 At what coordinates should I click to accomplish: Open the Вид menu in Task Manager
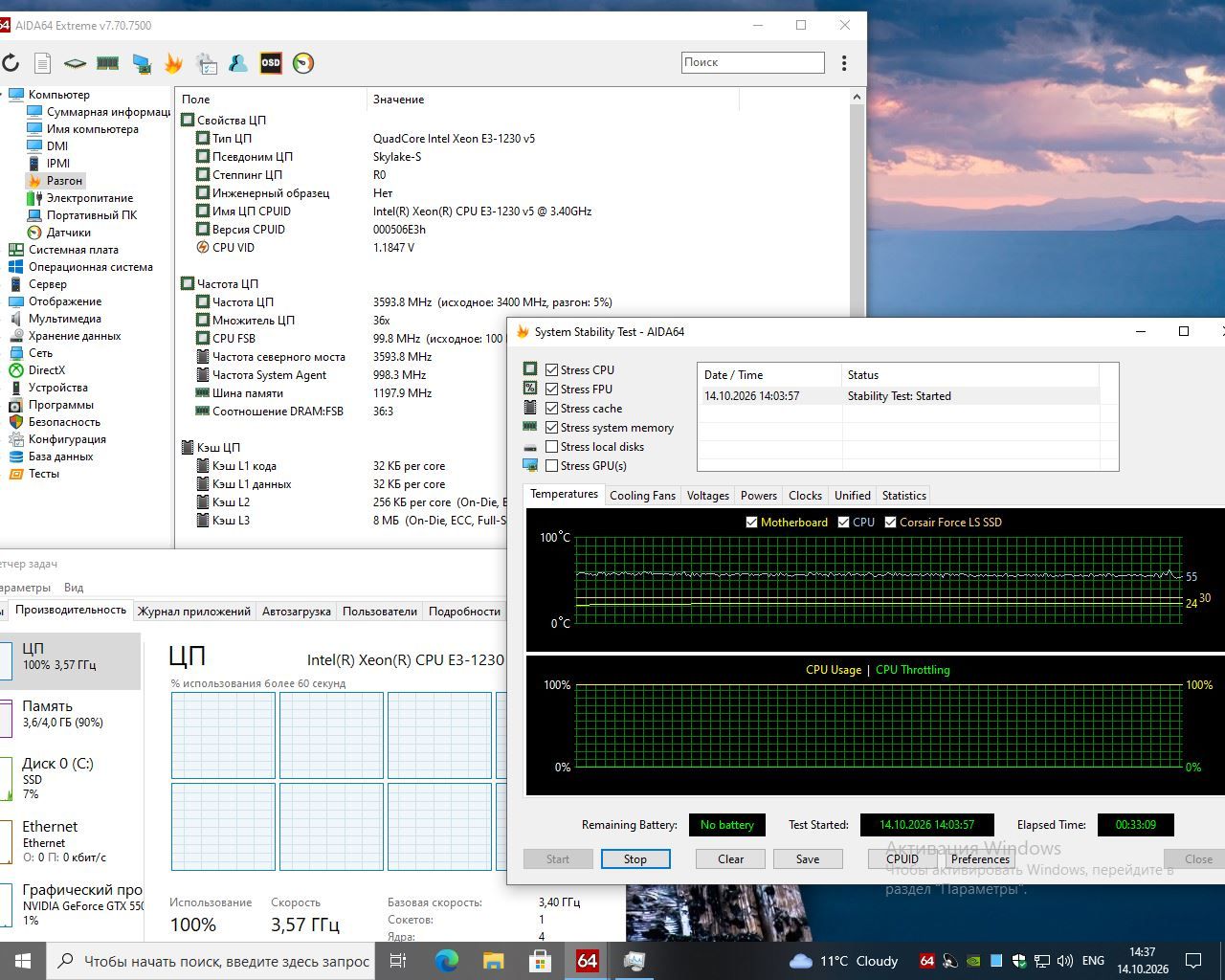(74, 587)
